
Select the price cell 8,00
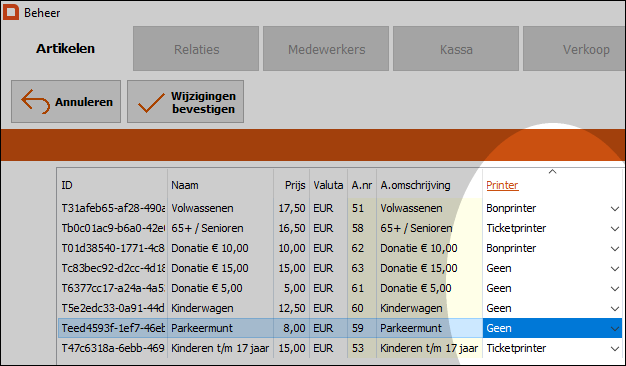291,328
